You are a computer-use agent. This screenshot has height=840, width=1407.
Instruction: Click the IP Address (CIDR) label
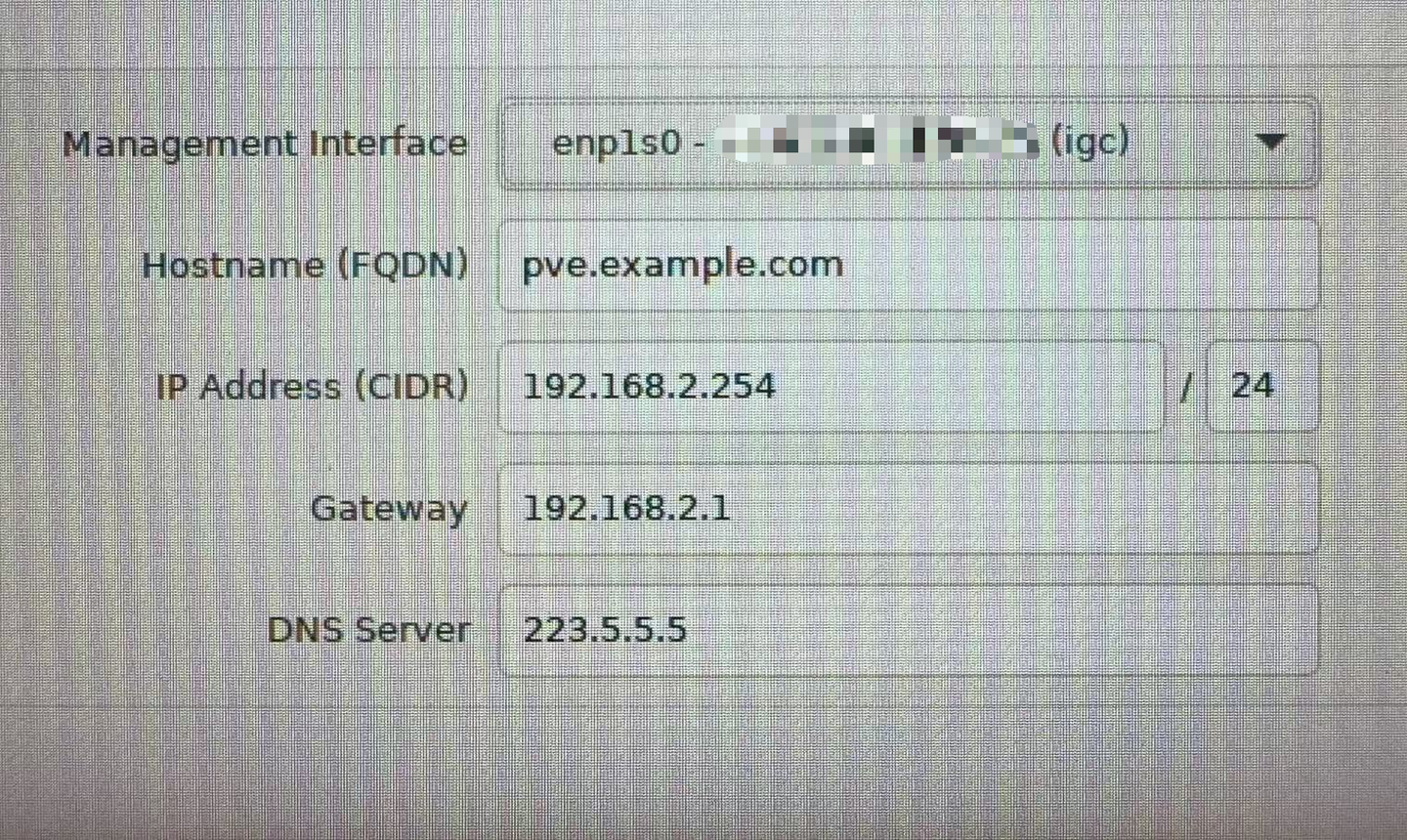point(312,387)
